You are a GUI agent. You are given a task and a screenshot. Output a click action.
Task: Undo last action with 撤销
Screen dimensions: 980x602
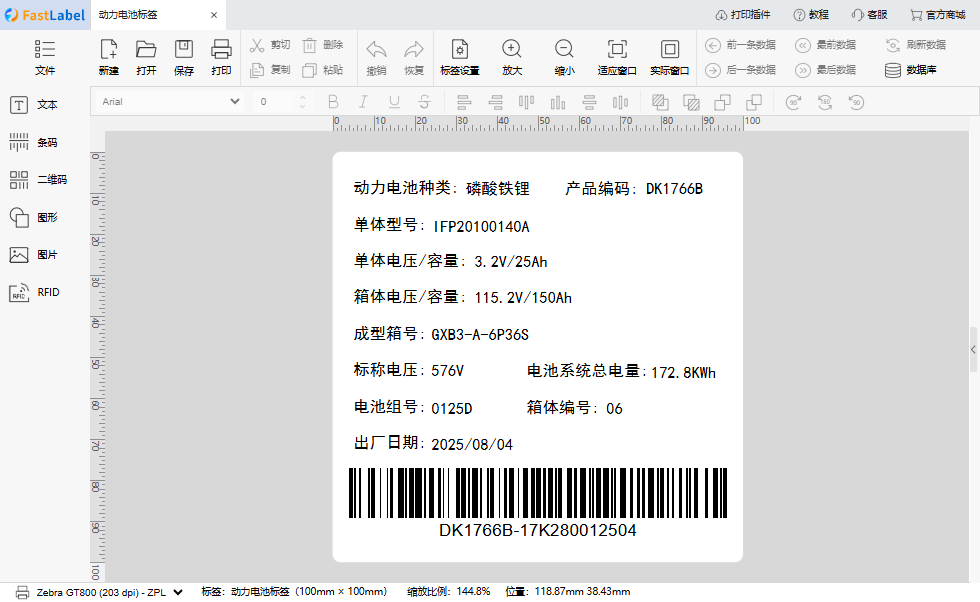[x=376, y=57]
